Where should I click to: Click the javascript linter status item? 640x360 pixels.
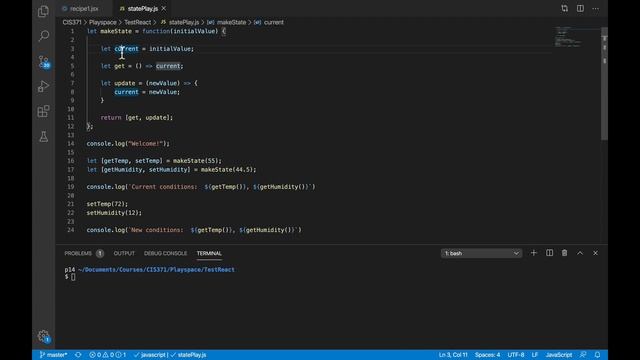150,355
